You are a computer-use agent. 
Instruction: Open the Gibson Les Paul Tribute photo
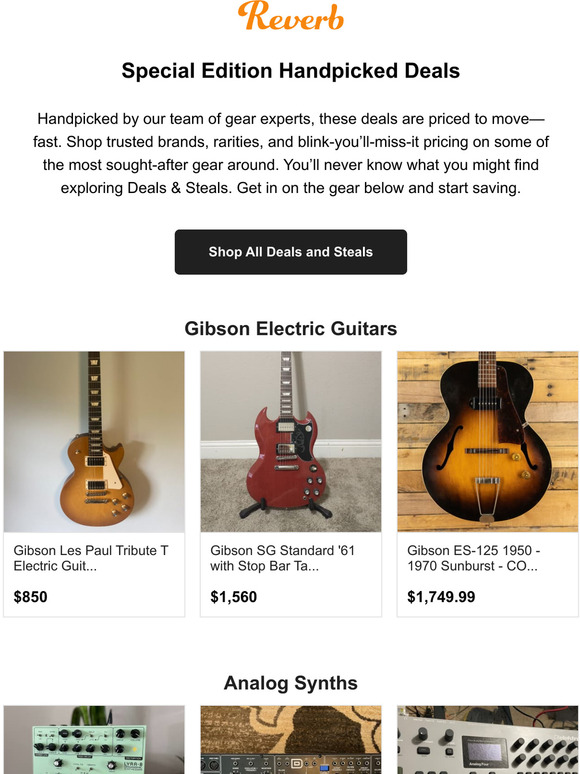pyautogui.click(x=94, y=442)
